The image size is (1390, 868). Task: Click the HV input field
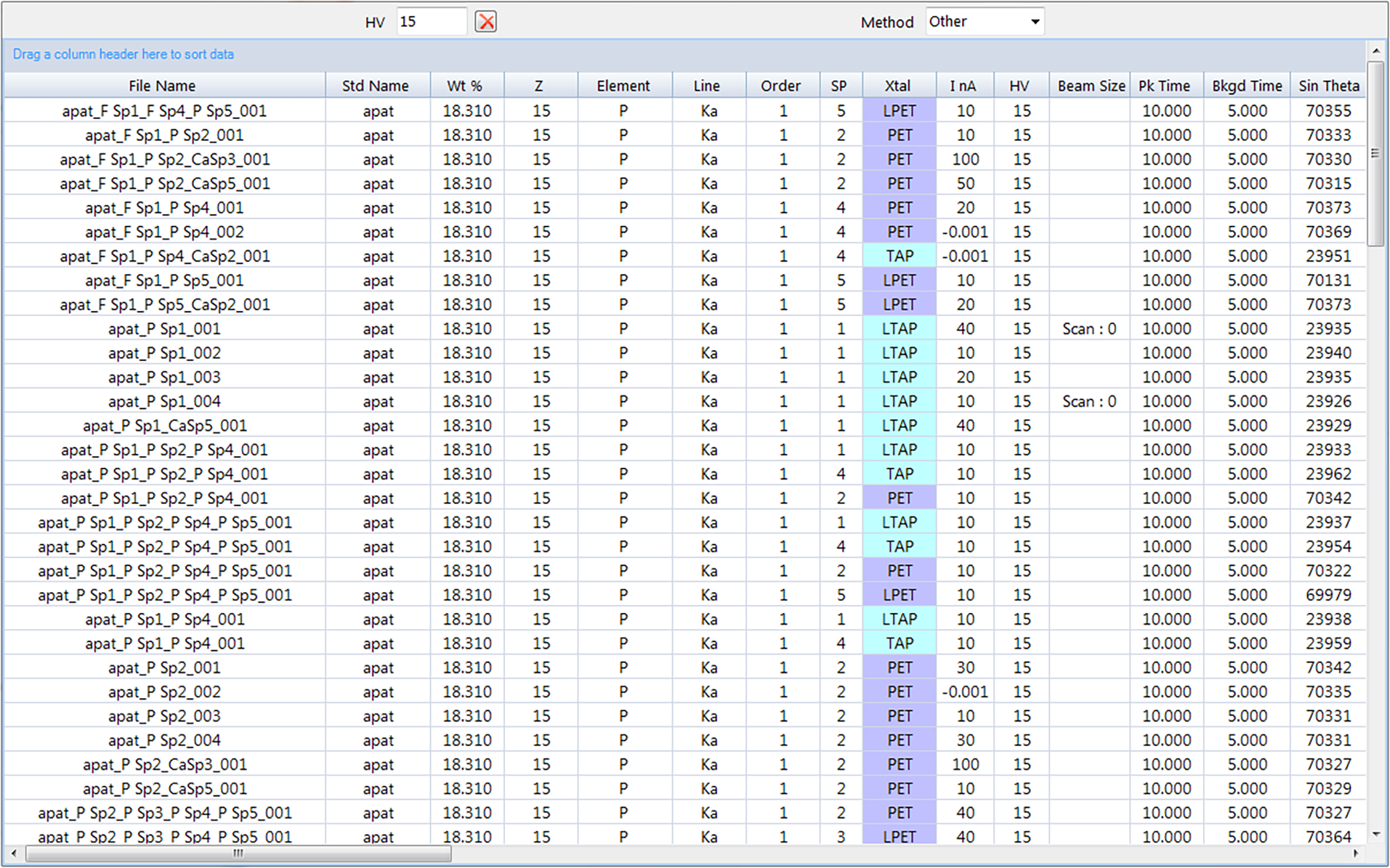pos(431,22)
